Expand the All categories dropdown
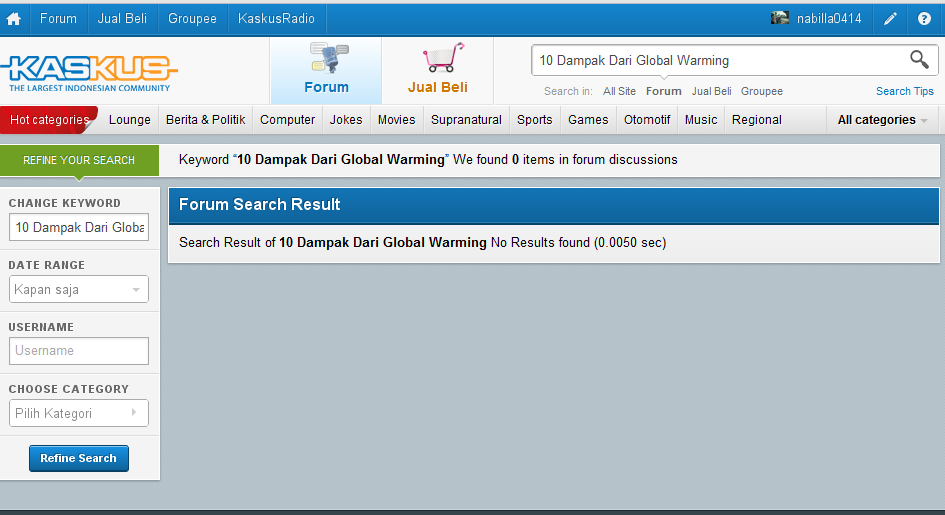This screenshot has width=945, height=515. click(x=882, y=120)
